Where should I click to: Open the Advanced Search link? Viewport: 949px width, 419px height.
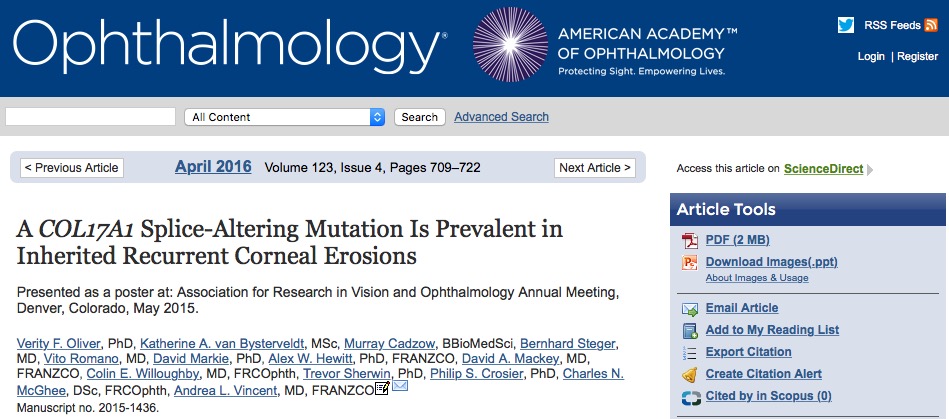(x=501, y=117)
